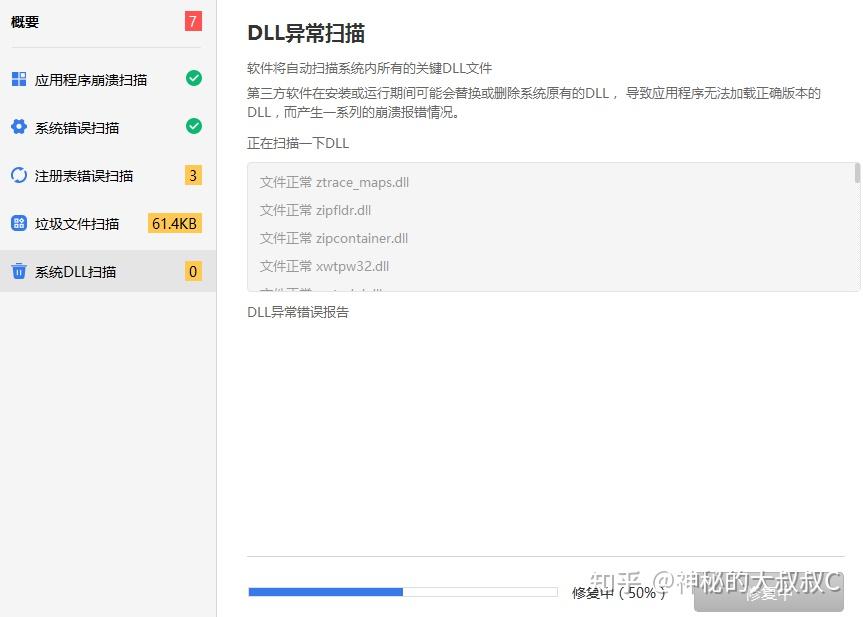This screenshot has width=863, height=617.
Task: Click the green checkmark next to 应用程序崩溃扫描
Action: pos(192,77)
